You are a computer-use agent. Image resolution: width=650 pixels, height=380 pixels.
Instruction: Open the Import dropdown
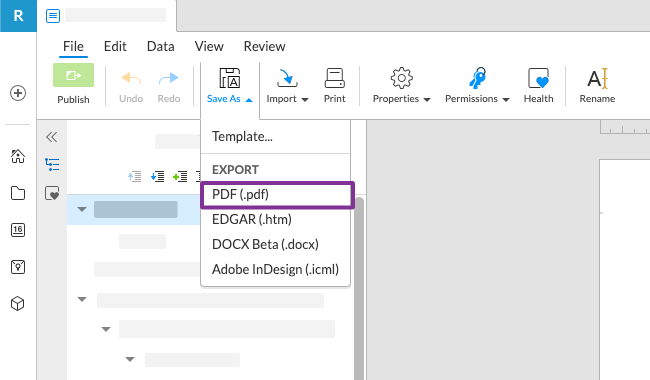click(x=287, y=86)
